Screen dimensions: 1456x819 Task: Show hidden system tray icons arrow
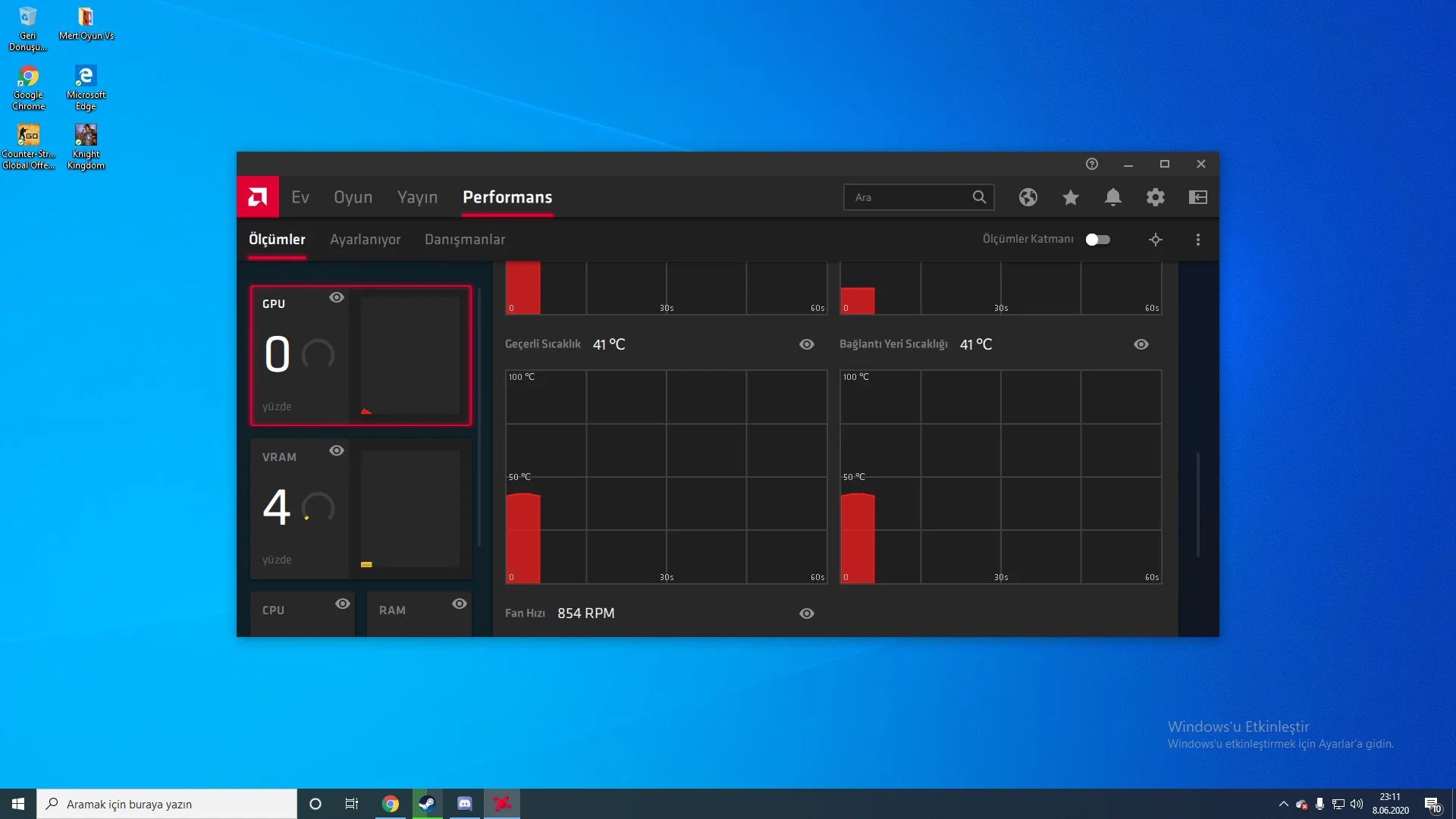click(x=1283, y=804)
